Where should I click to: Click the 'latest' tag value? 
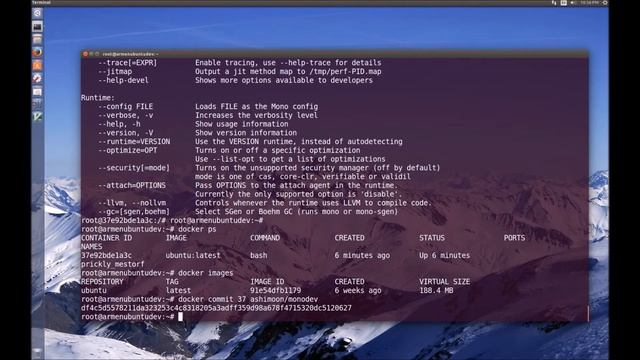point(178,291)
